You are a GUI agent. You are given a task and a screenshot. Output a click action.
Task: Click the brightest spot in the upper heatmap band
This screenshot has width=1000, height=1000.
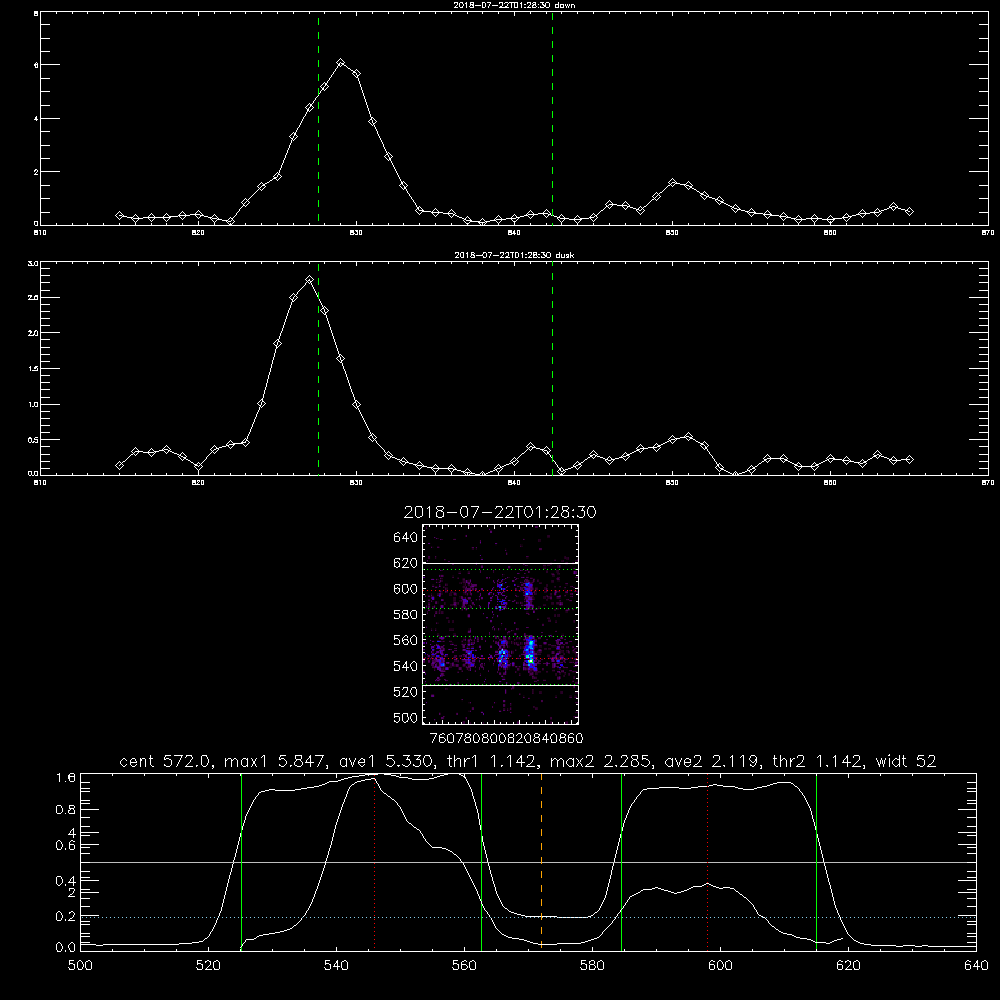[527, 592]
